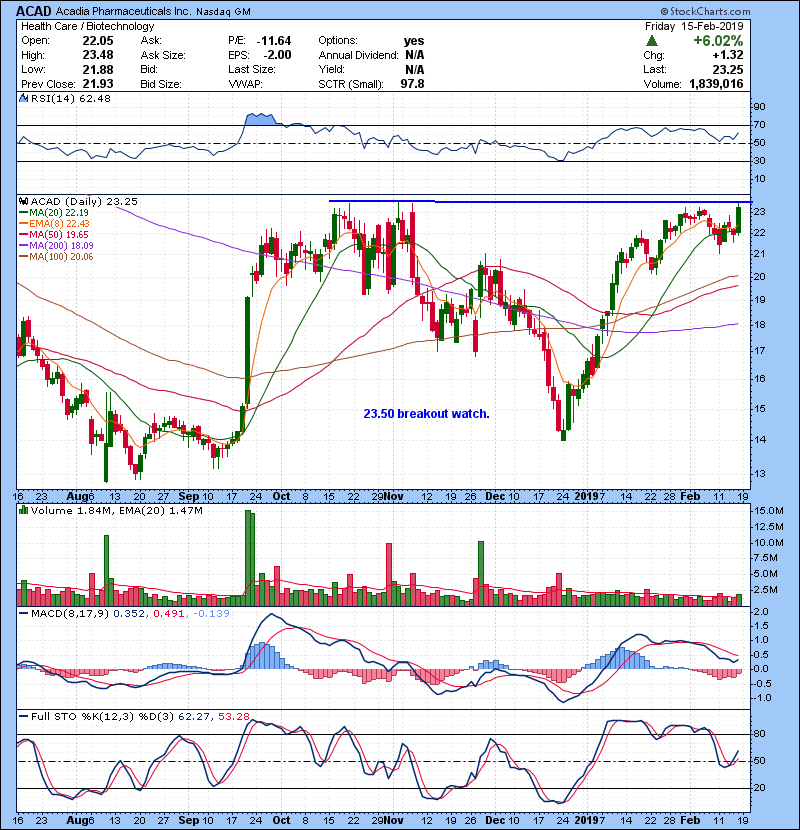Click the MA(100) 20.06 legend entry
Viewport: 800px width, 830px height.
56,257
